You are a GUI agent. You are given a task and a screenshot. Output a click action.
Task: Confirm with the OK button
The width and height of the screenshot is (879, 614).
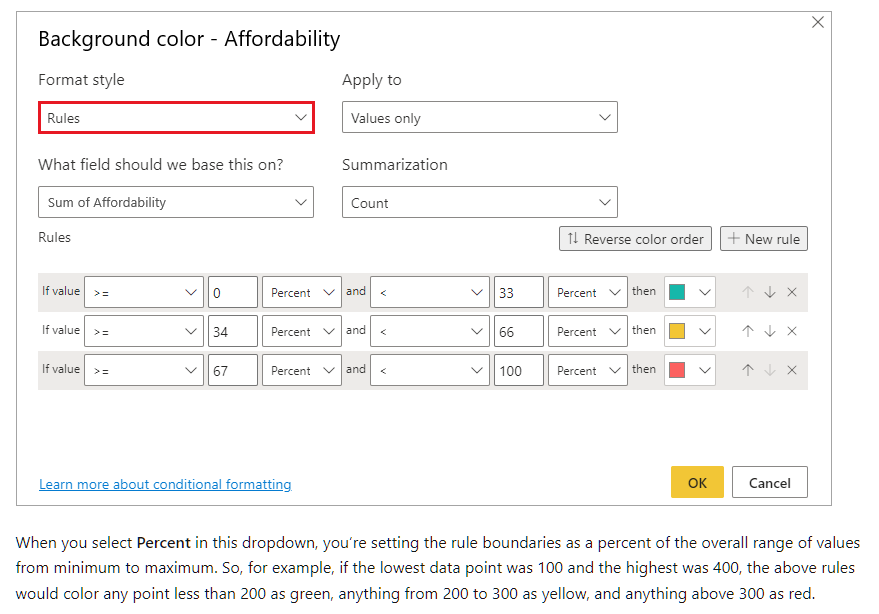pyautogui.click(x=697, y=482)
